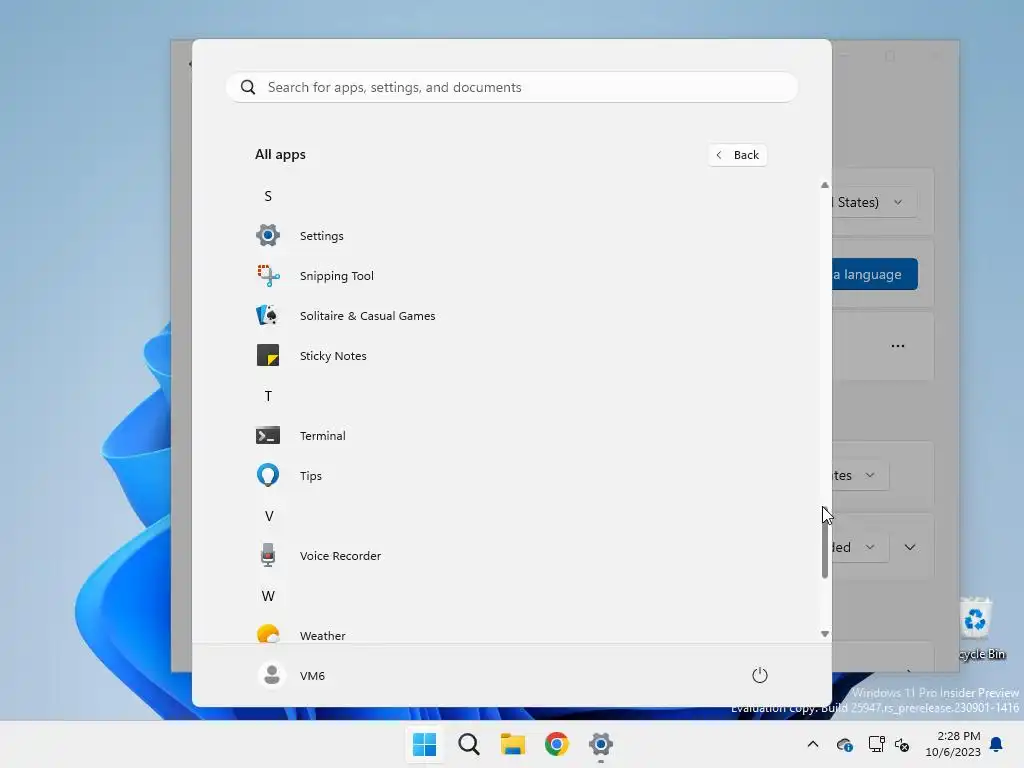Screen dimensions: 1024x768
Task: Click the VM6 account name
Action: click(x=312, y=676)
